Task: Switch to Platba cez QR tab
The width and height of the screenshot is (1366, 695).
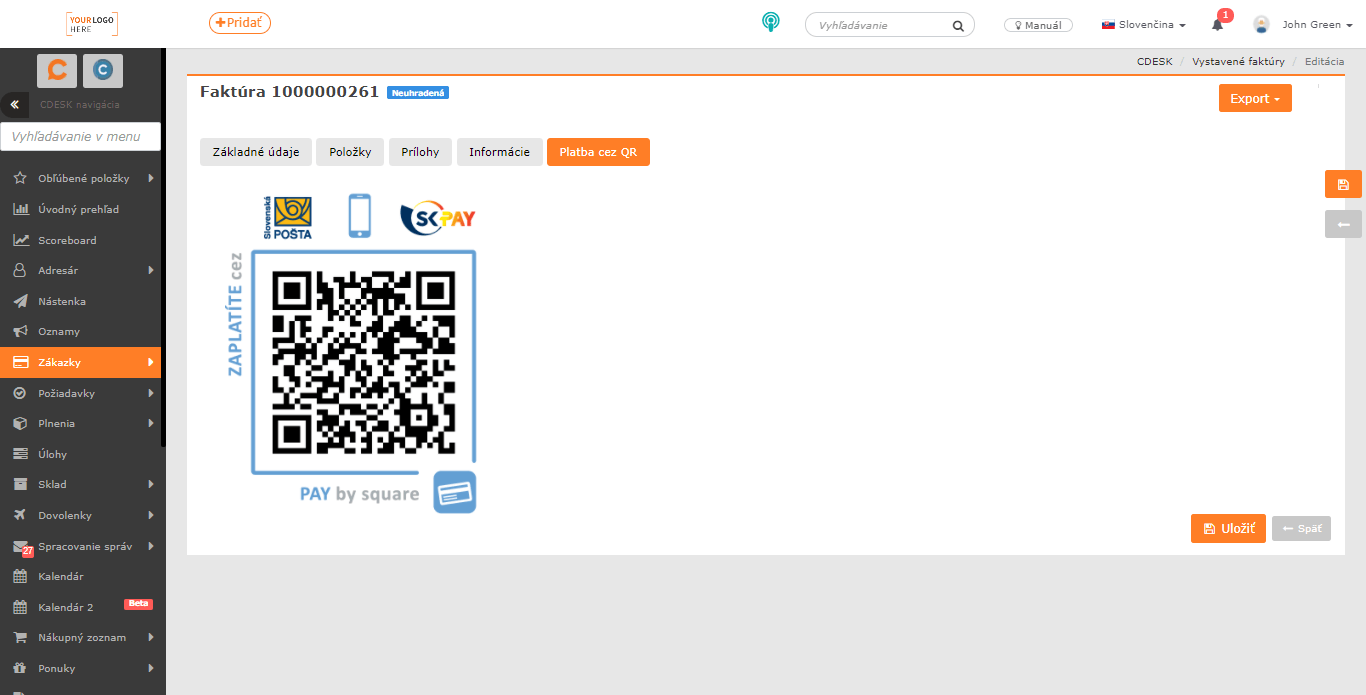Action: [x=598, y=152]
